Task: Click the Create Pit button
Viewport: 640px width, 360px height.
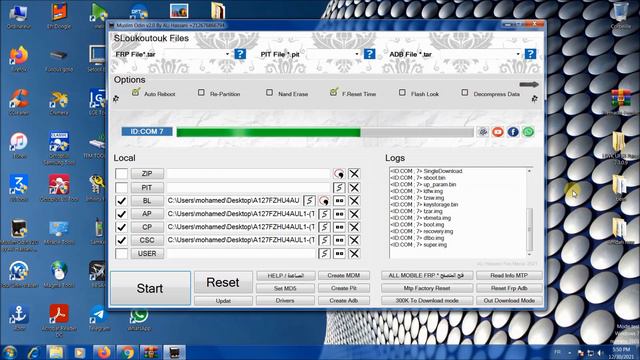Action: click(344, 288)
